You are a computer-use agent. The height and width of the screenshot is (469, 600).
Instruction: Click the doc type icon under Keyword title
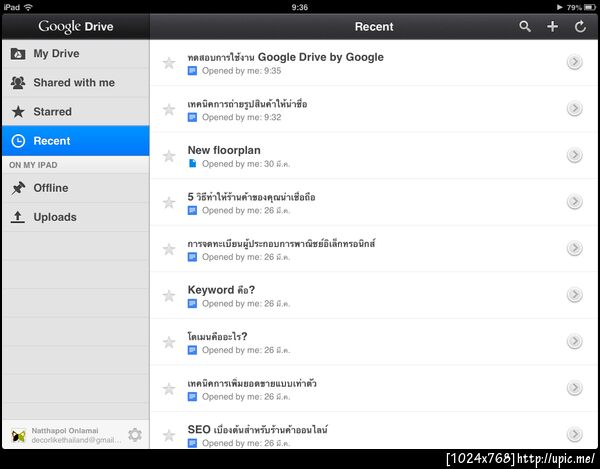tap(192, 303)
